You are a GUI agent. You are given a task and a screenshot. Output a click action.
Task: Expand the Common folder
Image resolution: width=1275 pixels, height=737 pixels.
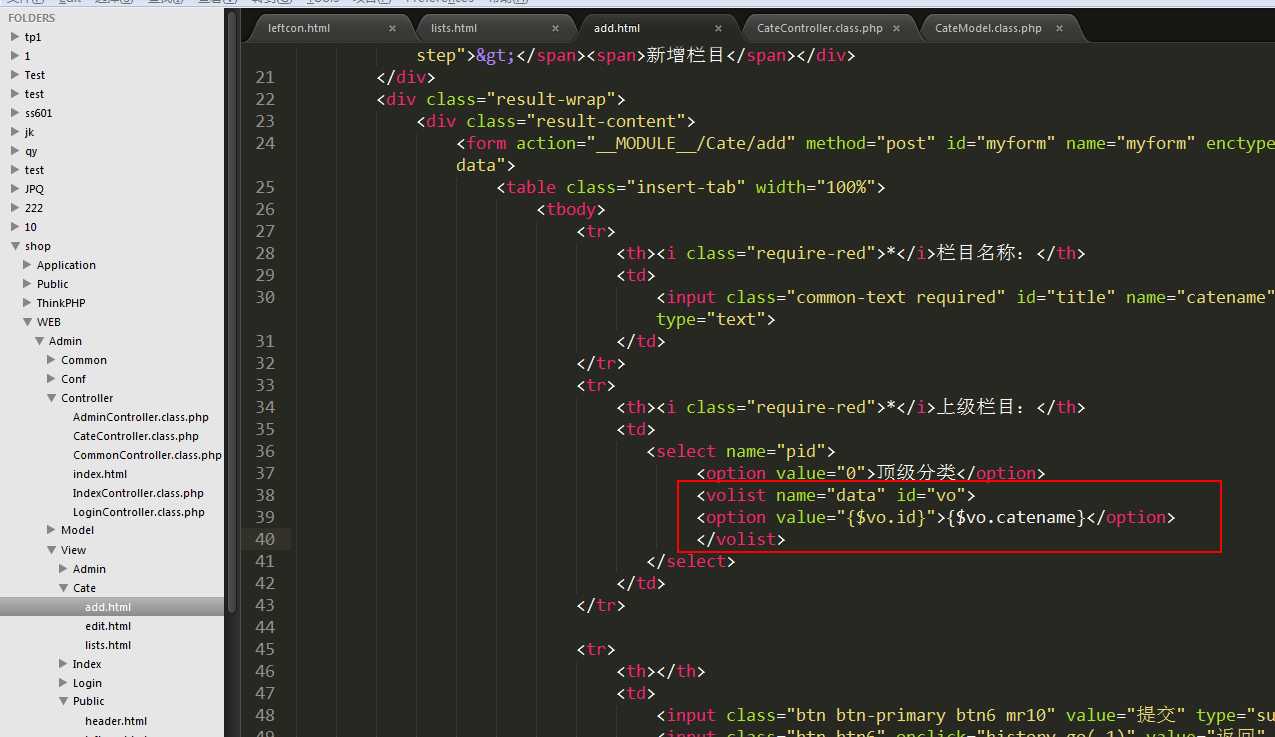pos(51,360)
